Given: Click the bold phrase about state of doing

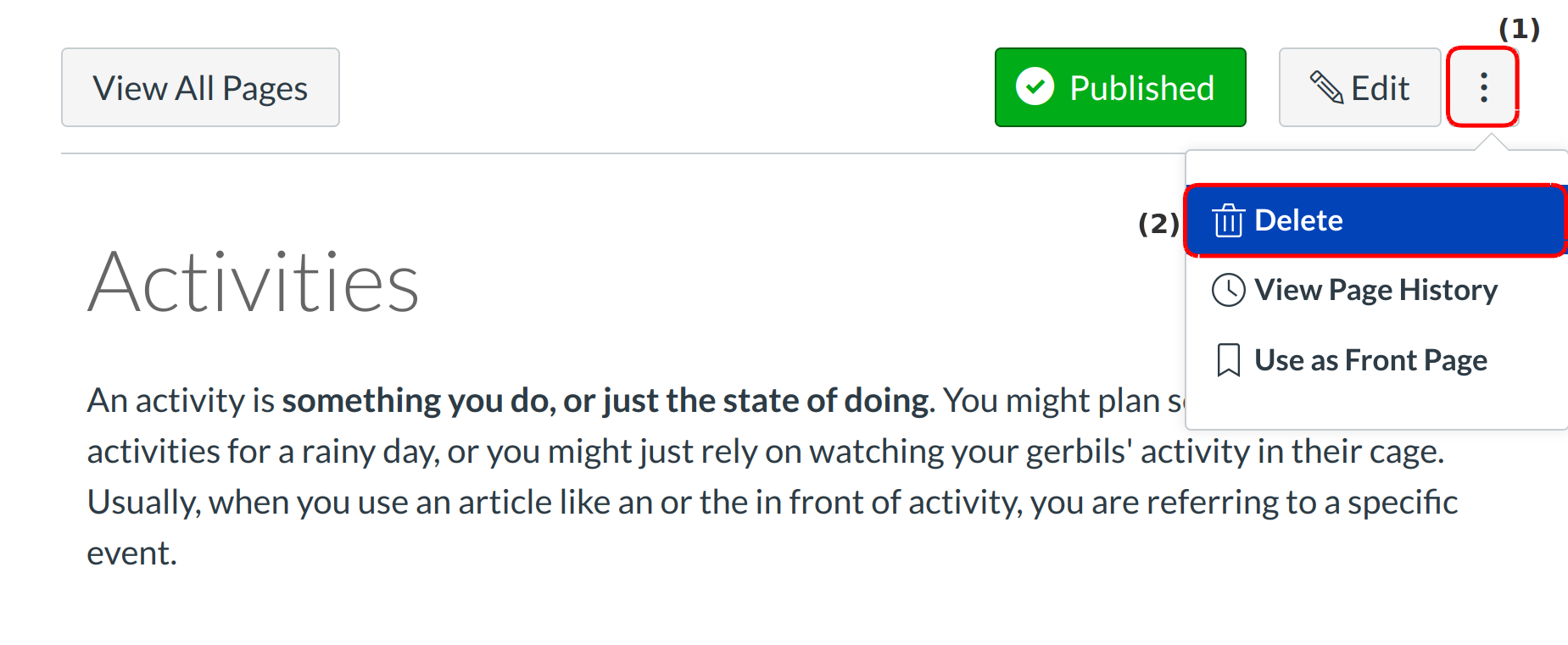Looking at the screenshot, I should (x=605, y=400).
